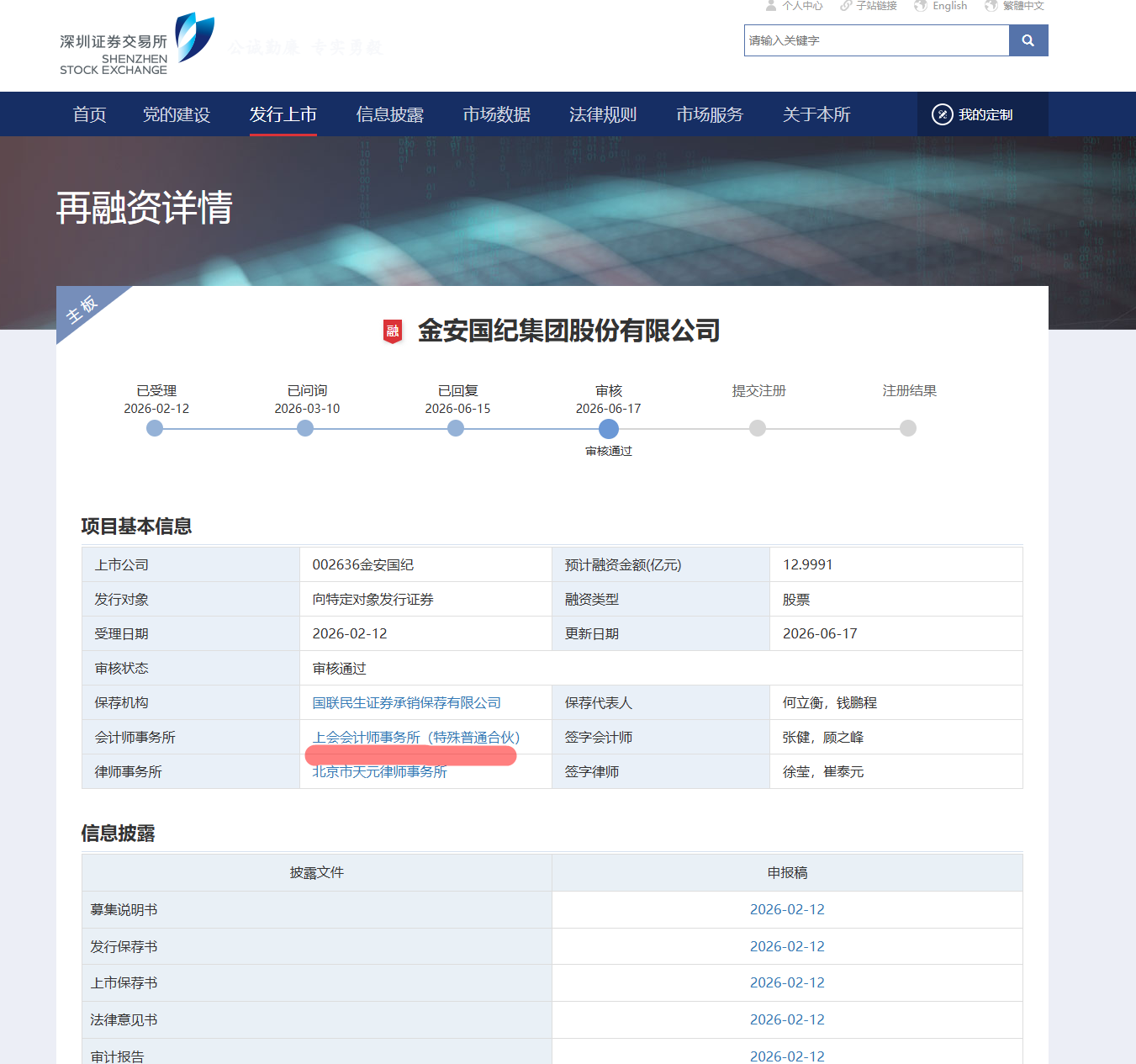Switch language via the English globe icon
The width and height of the screenshot is (1136, 1064).
coord(921,6)
